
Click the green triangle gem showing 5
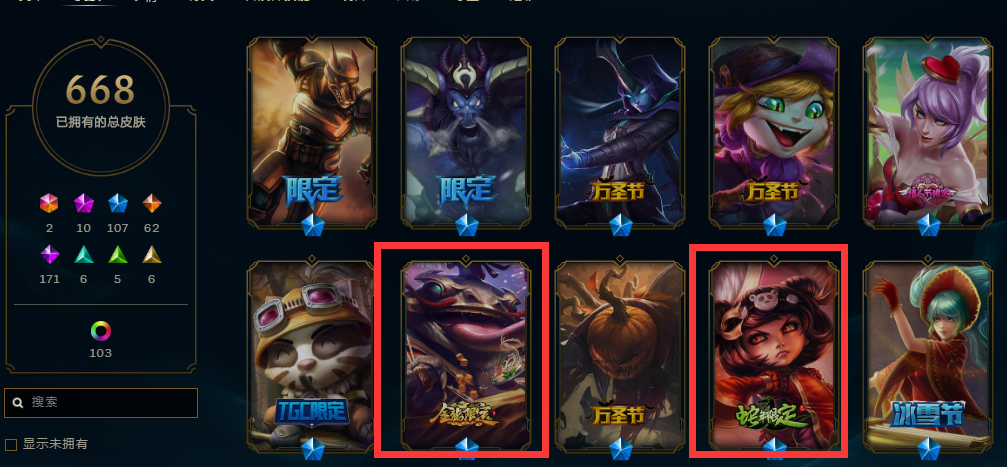pos(118,255)
